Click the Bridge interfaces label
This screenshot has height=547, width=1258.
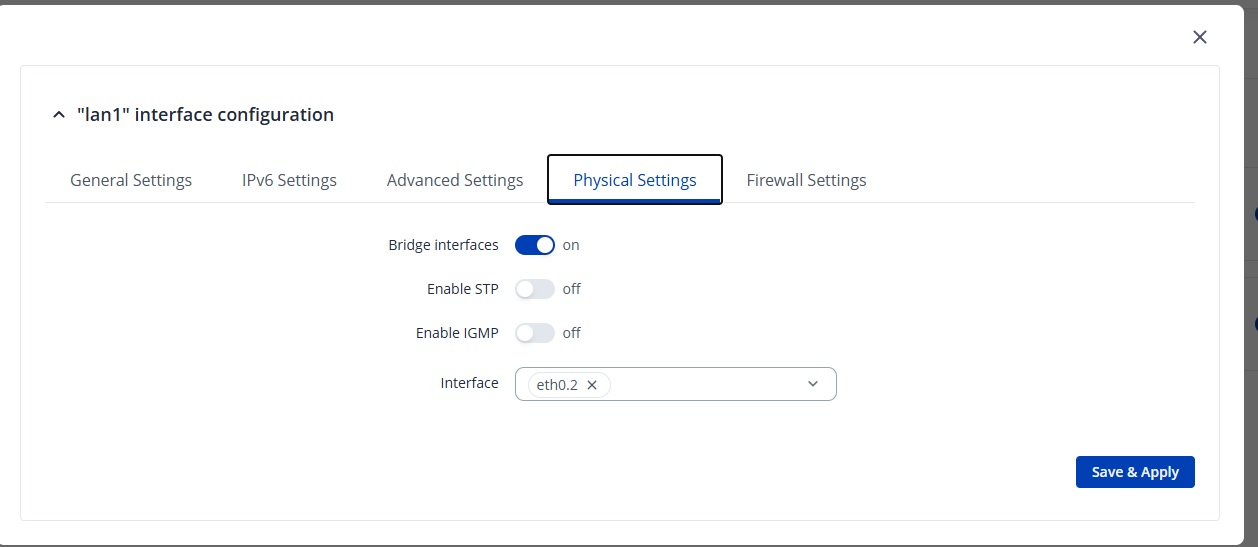point(443,245)
